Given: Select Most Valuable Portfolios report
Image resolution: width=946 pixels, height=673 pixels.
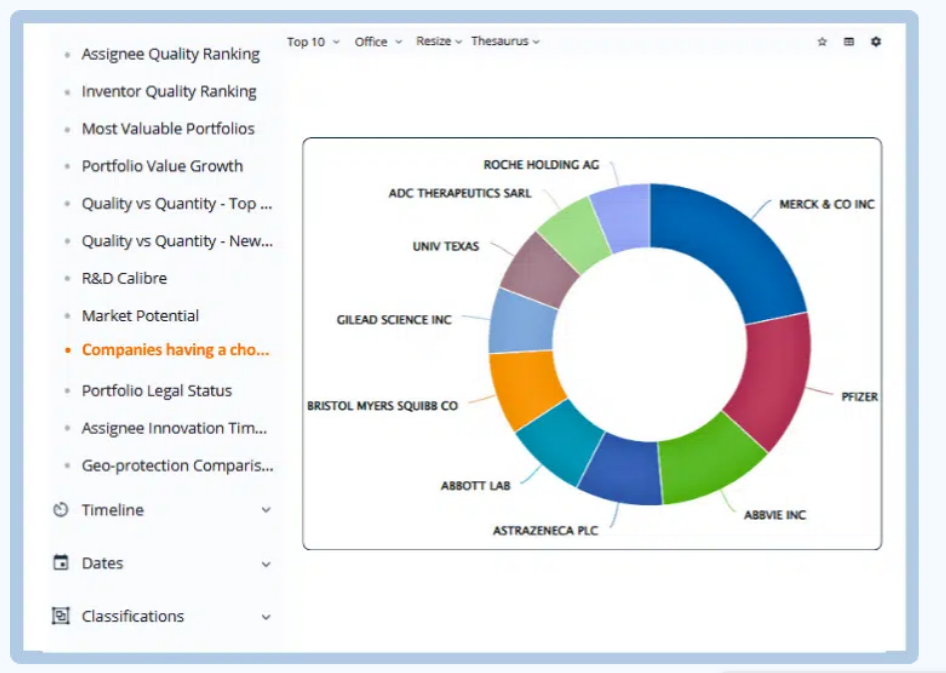Looking at the screenshot, I should (x=168, y=129).
